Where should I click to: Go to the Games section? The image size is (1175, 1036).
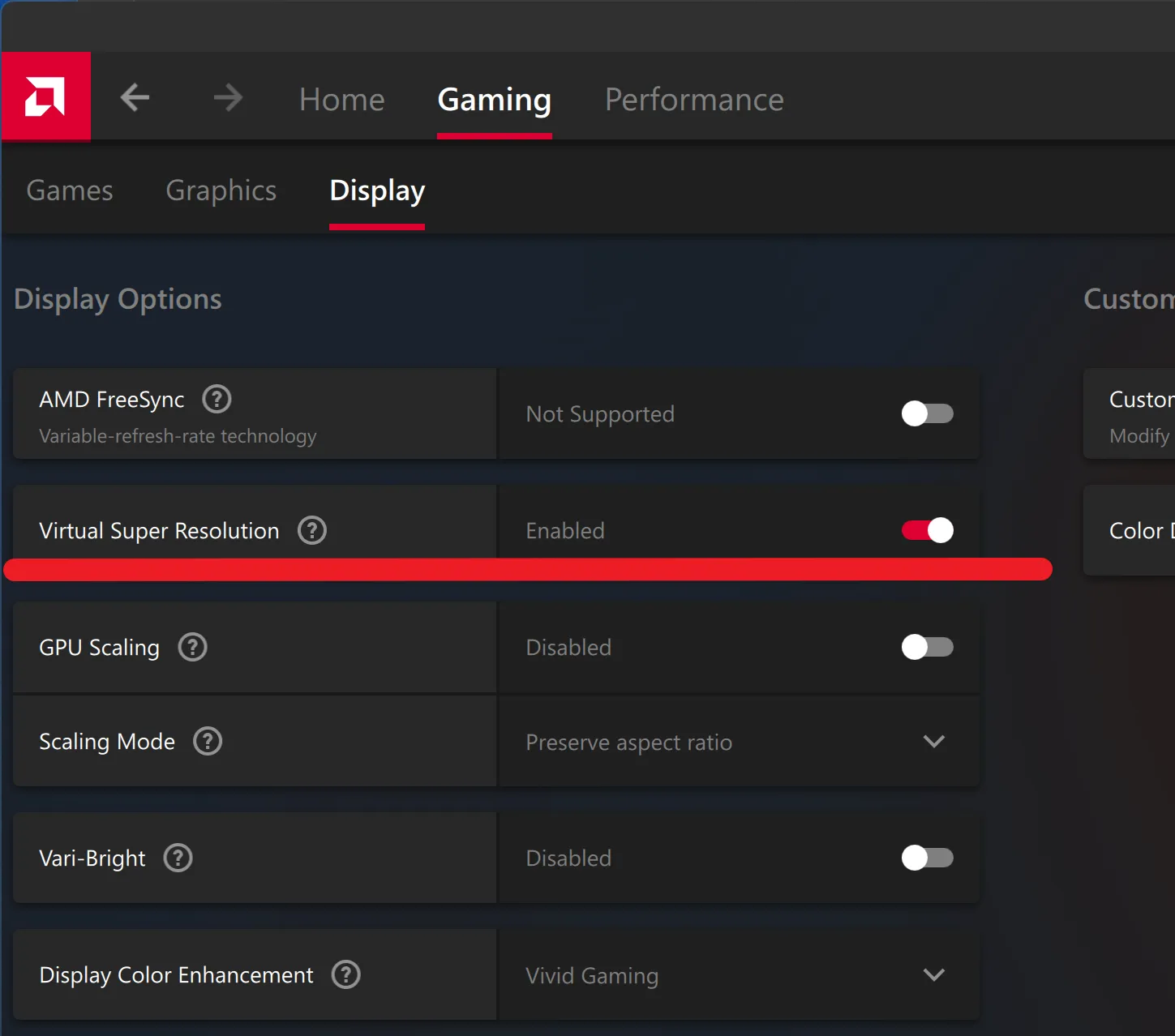coord(69,190)
